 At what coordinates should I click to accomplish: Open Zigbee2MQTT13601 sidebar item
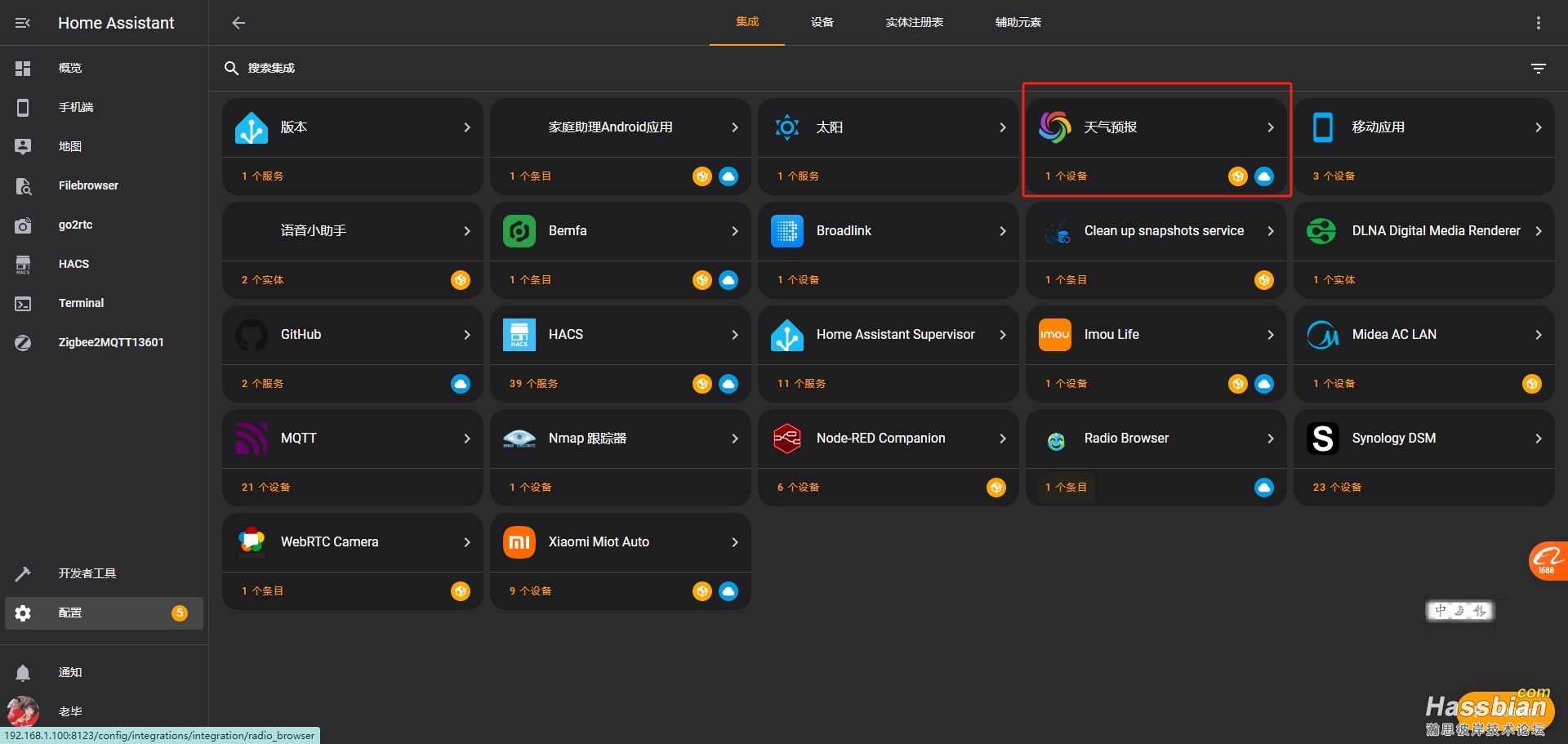pyautogui.click(x=104, y=342)
